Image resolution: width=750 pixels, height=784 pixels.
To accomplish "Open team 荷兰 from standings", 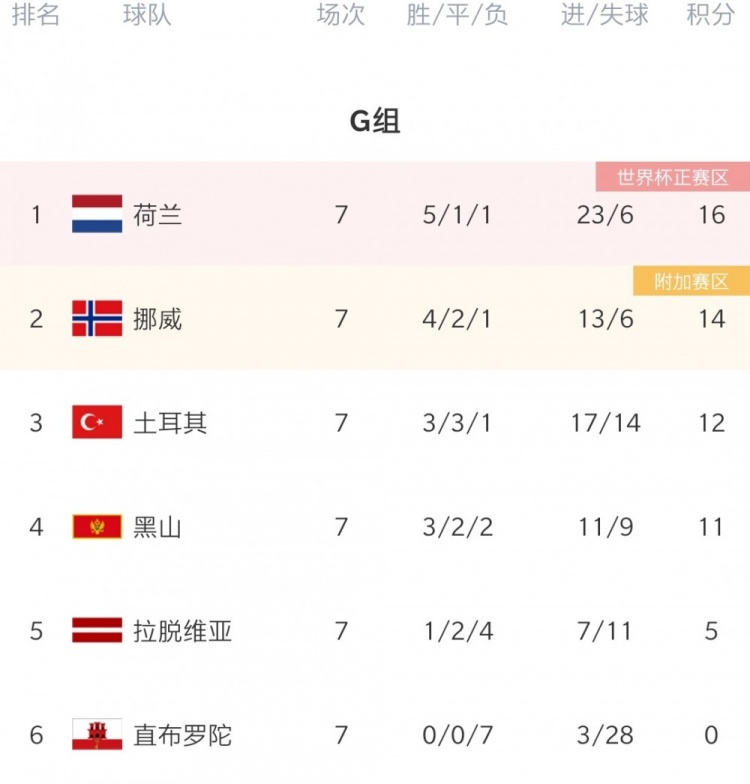I will [157, 215].
